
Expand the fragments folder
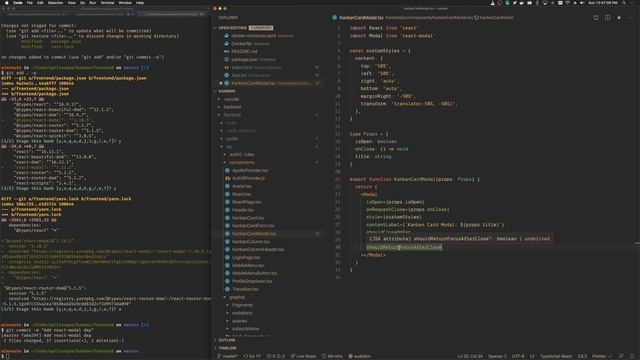click(242, 305)
